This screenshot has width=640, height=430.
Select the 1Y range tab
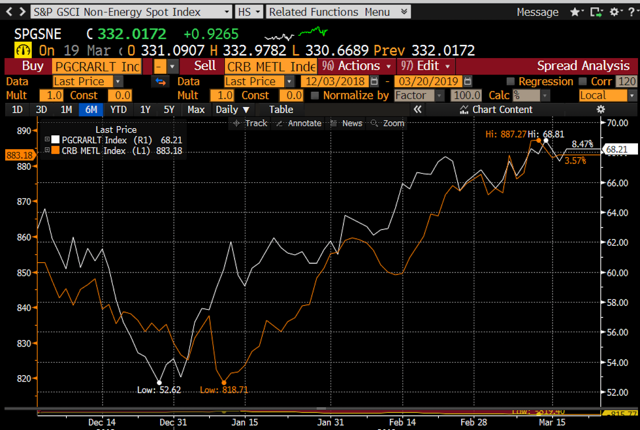coord(145,109)
